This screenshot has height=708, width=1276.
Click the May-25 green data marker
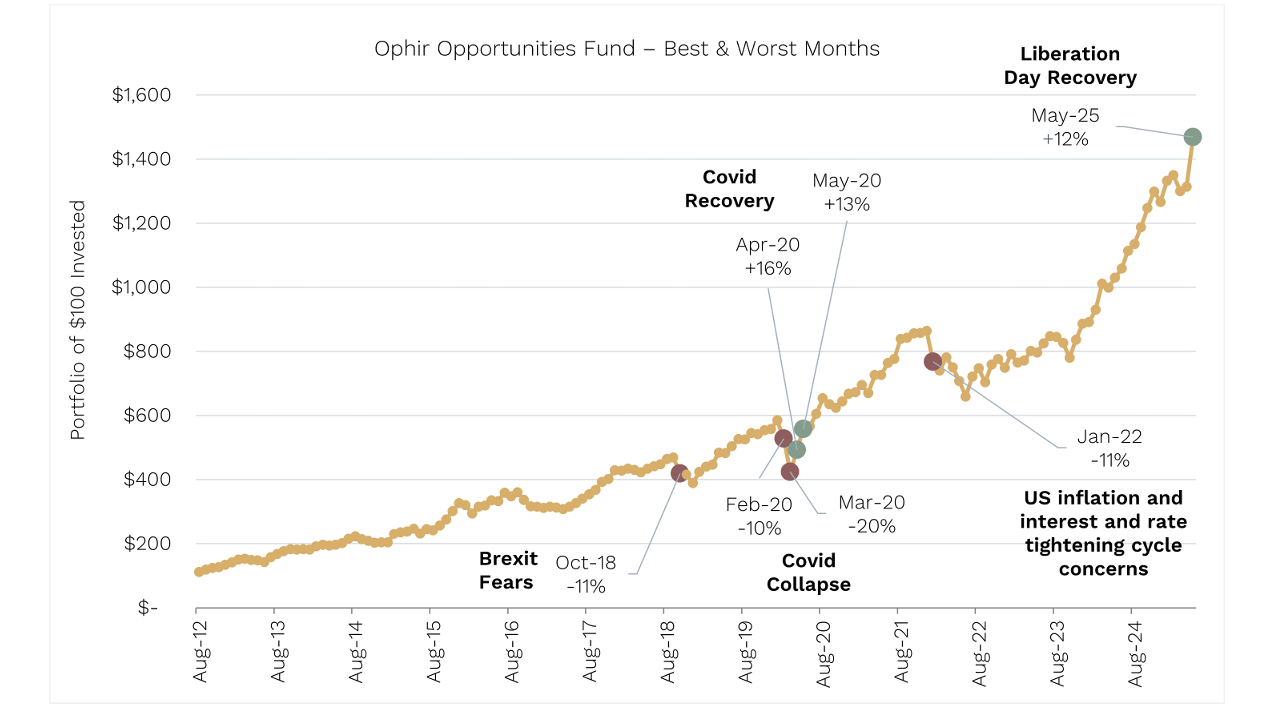click(x=1192, y=137)
